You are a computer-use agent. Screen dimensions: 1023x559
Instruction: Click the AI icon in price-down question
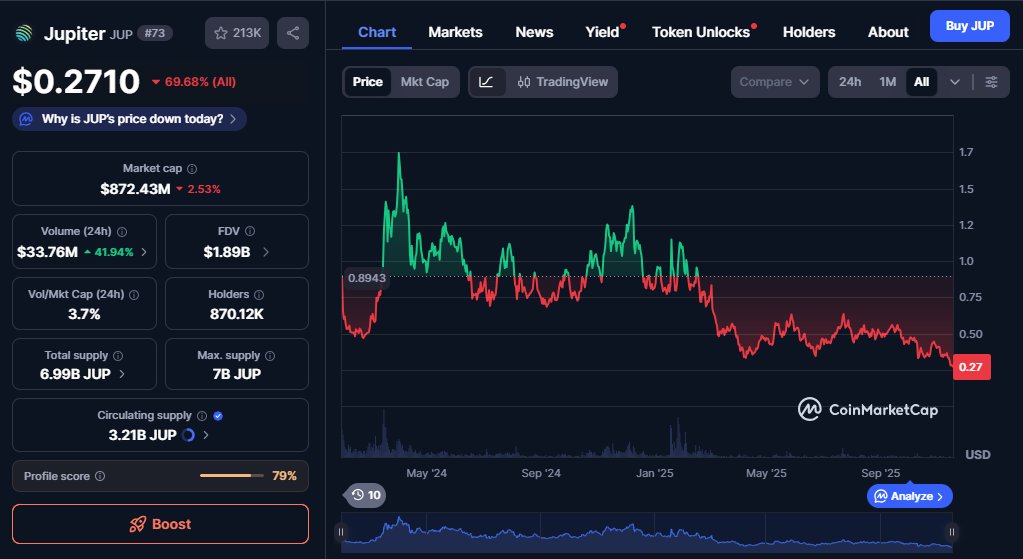(x=26, y=119)
